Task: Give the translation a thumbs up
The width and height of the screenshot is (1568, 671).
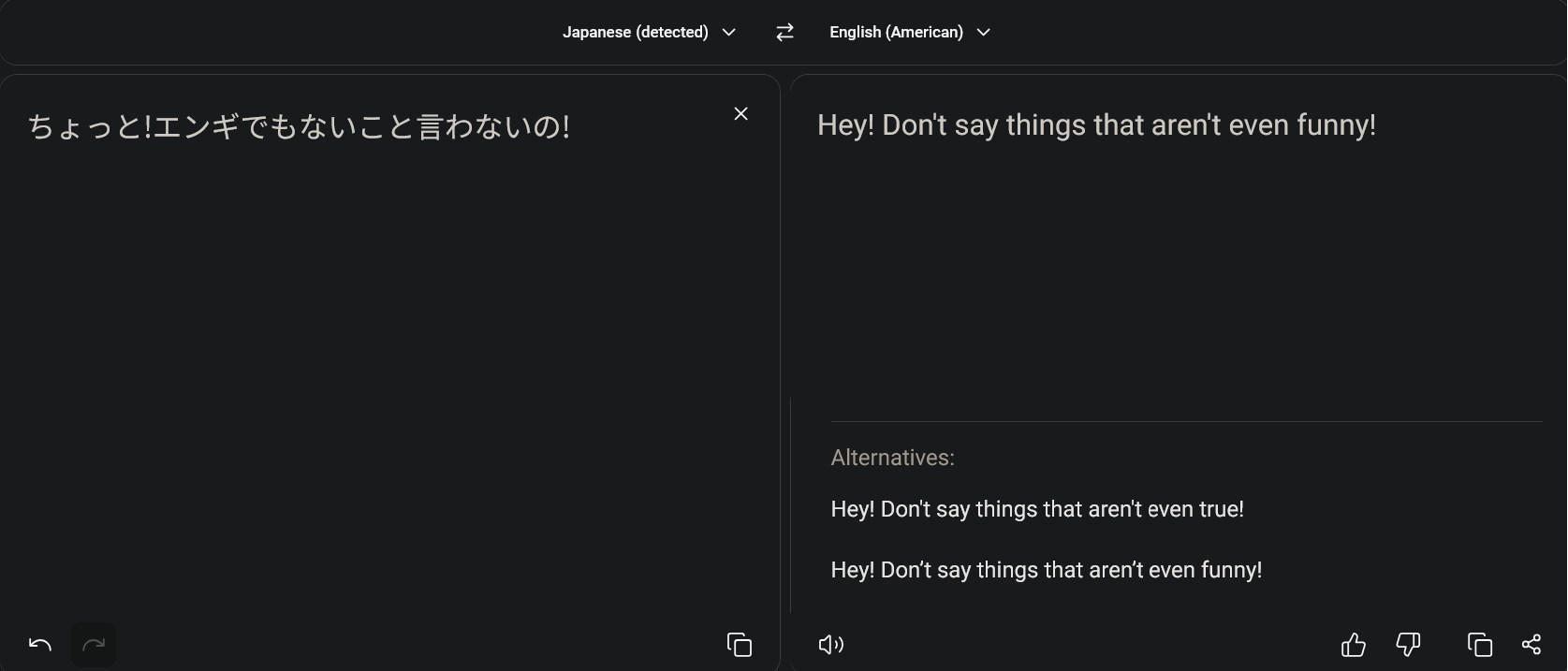Action: [1354, 644]
